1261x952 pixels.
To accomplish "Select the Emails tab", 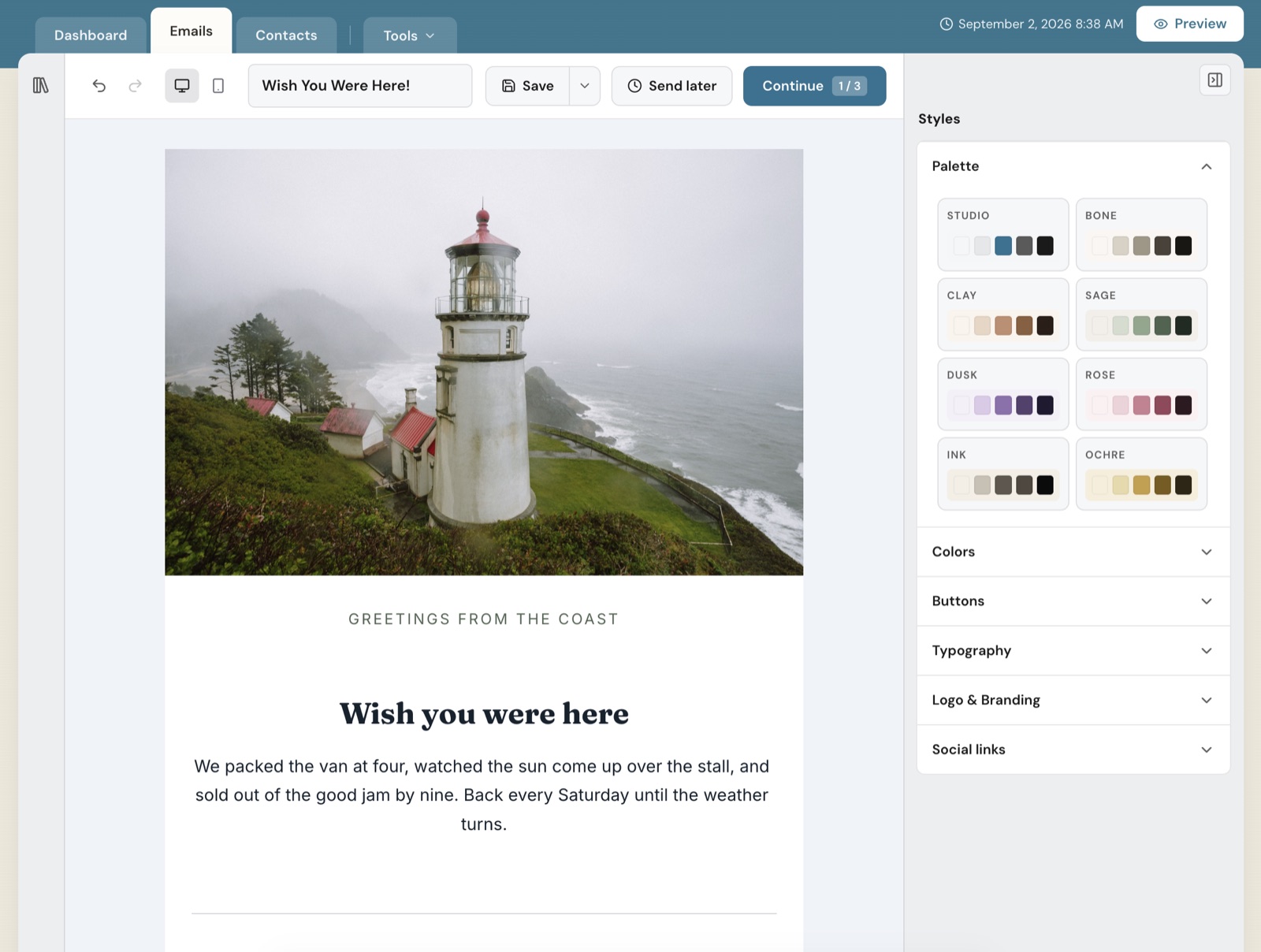I will pyautogui.click(x=192, y=31).
